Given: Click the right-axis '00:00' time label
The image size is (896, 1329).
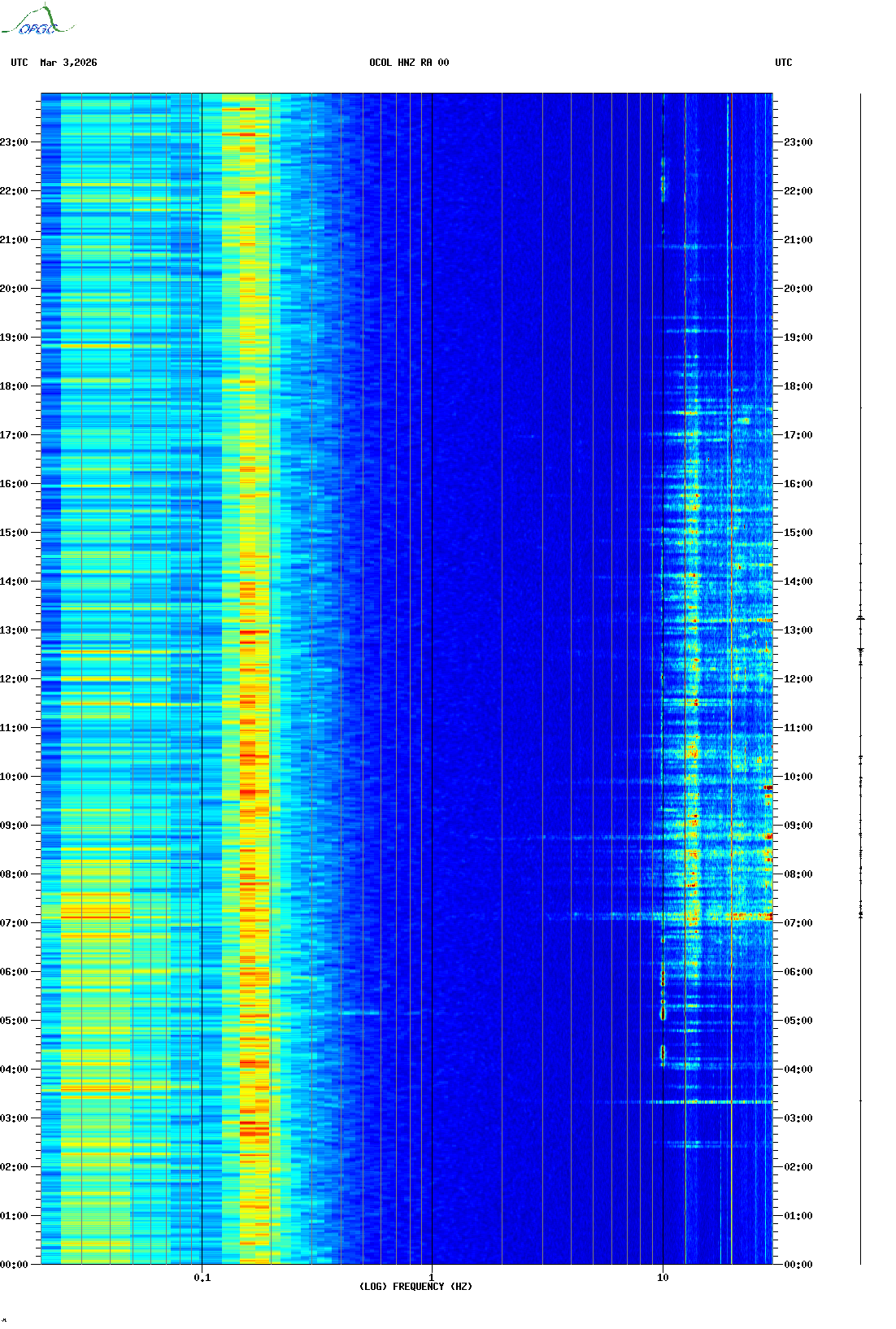Looking at the screenshot, I should tap(798, 1265).
